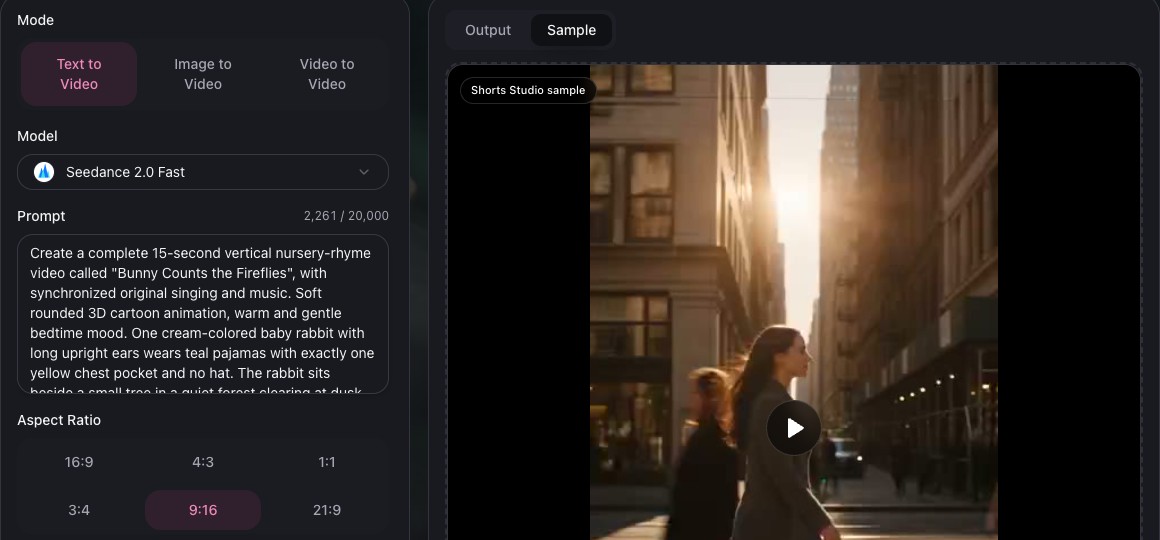Screen dimensions: 1160x540
Task: Select Video to Video mode
Action: pyautogui.click(x=326, y=74)
